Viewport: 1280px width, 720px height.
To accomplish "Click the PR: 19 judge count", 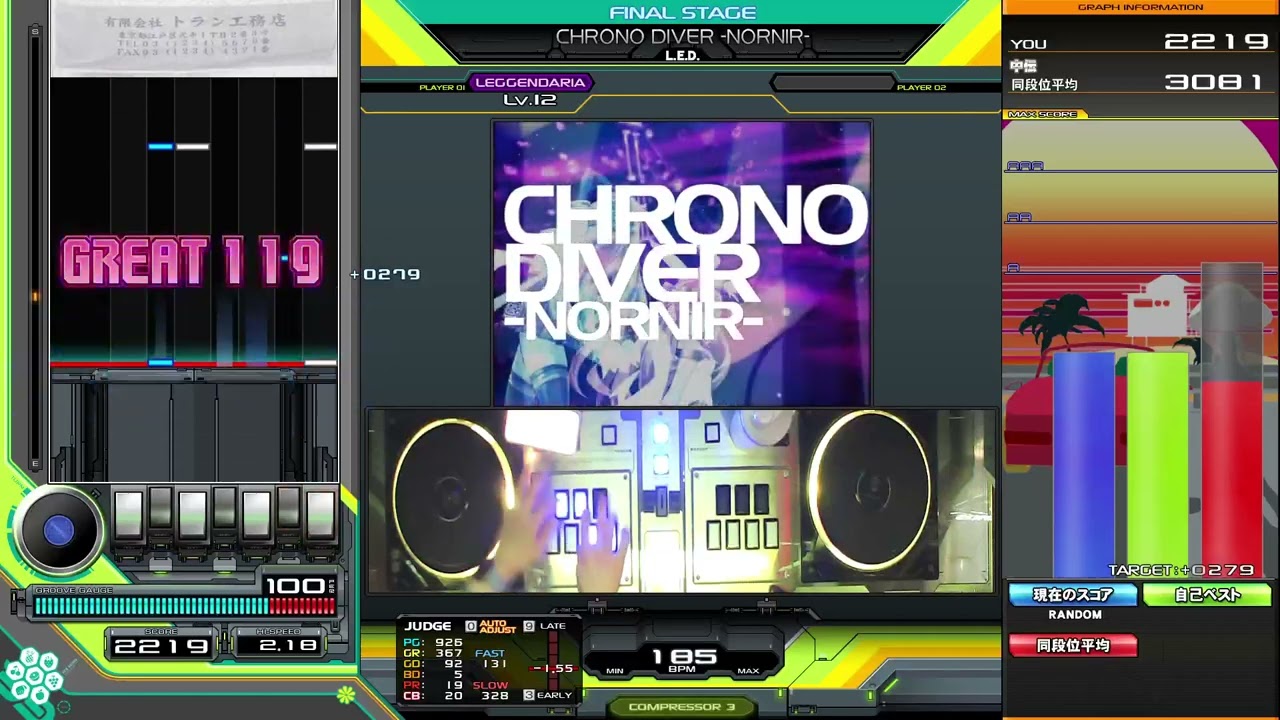I will point(433,685).
